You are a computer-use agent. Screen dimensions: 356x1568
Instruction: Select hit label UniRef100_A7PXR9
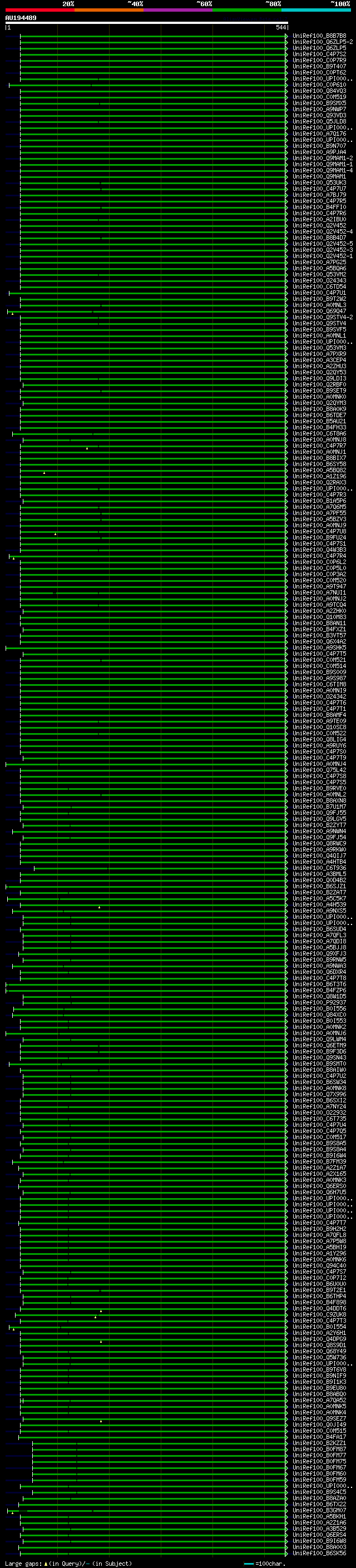click(319, 354)
